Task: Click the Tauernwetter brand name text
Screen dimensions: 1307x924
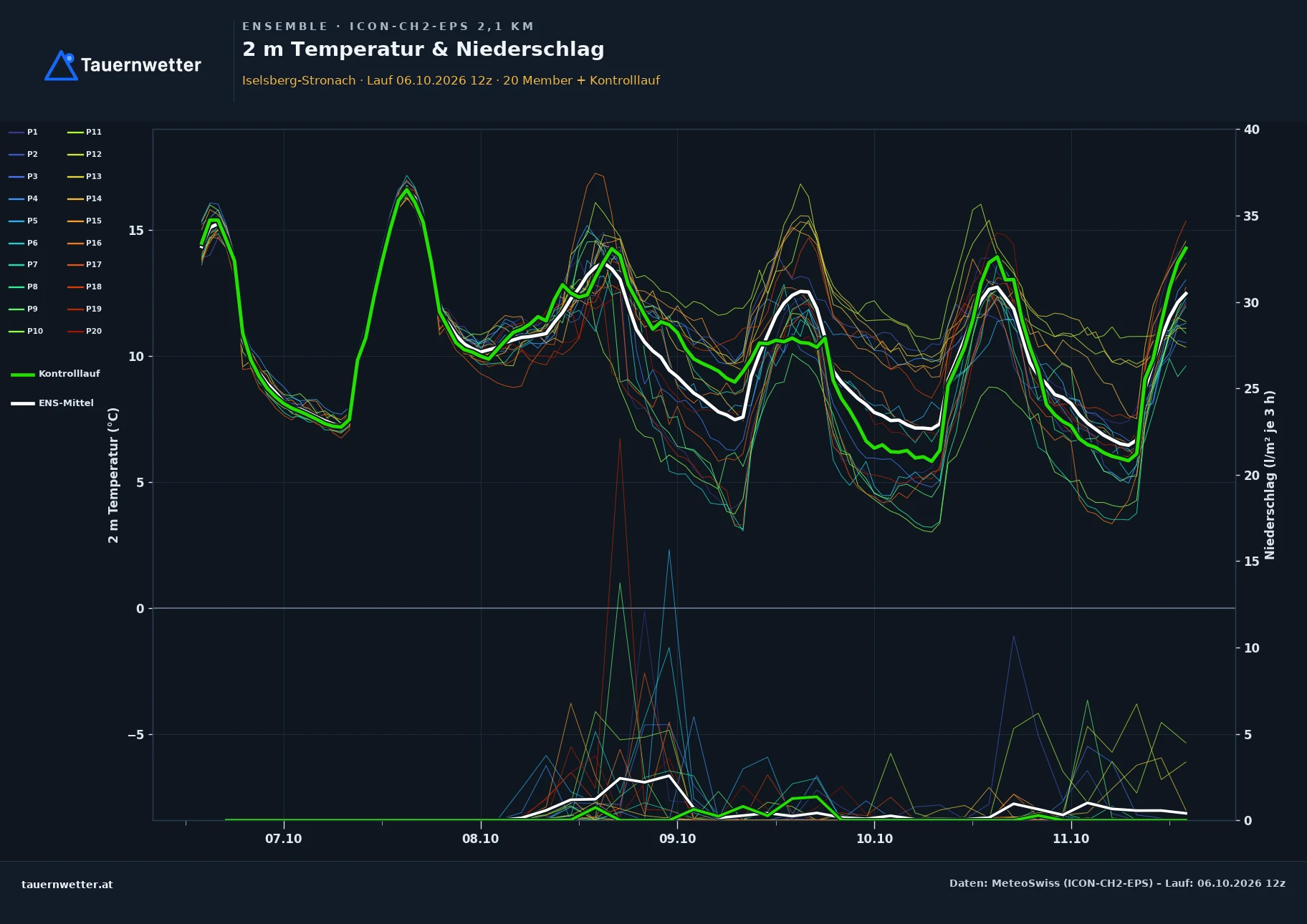Action: click(x=141, y=65)
